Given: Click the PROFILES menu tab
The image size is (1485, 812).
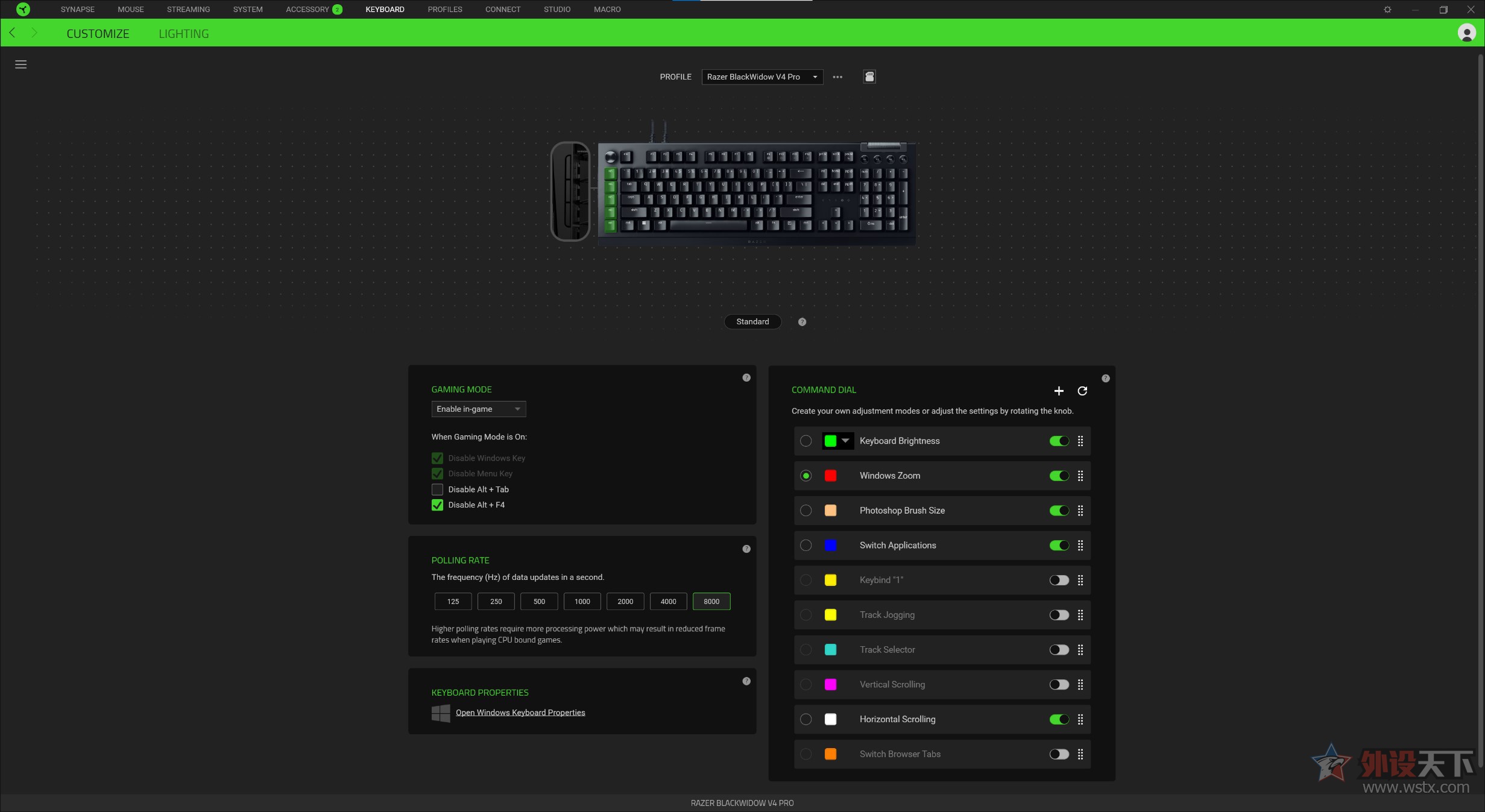Looking at the screenshot, I should [x=445, y=9].
